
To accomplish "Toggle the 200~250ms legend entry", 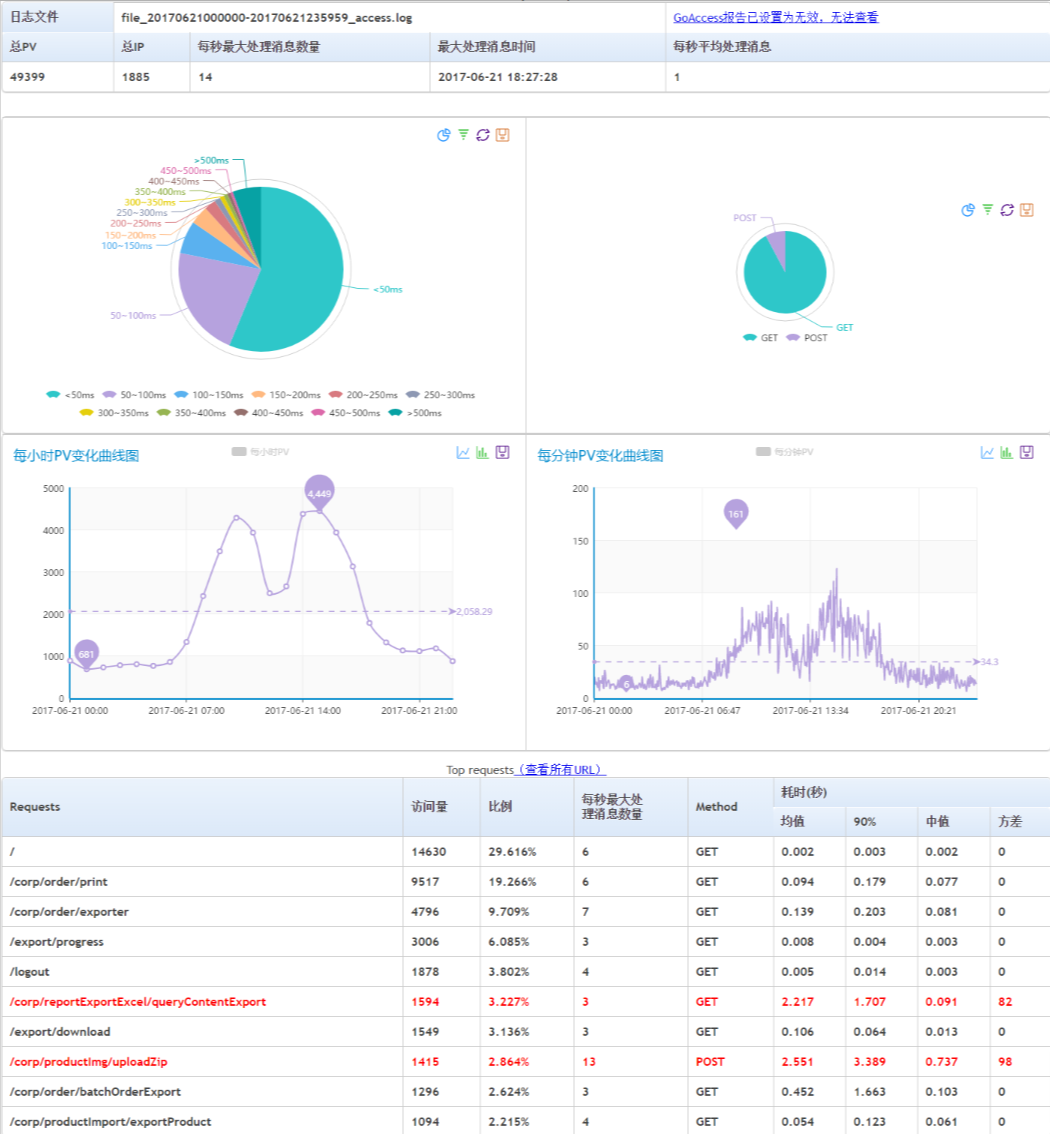I will tap(363, 395).
